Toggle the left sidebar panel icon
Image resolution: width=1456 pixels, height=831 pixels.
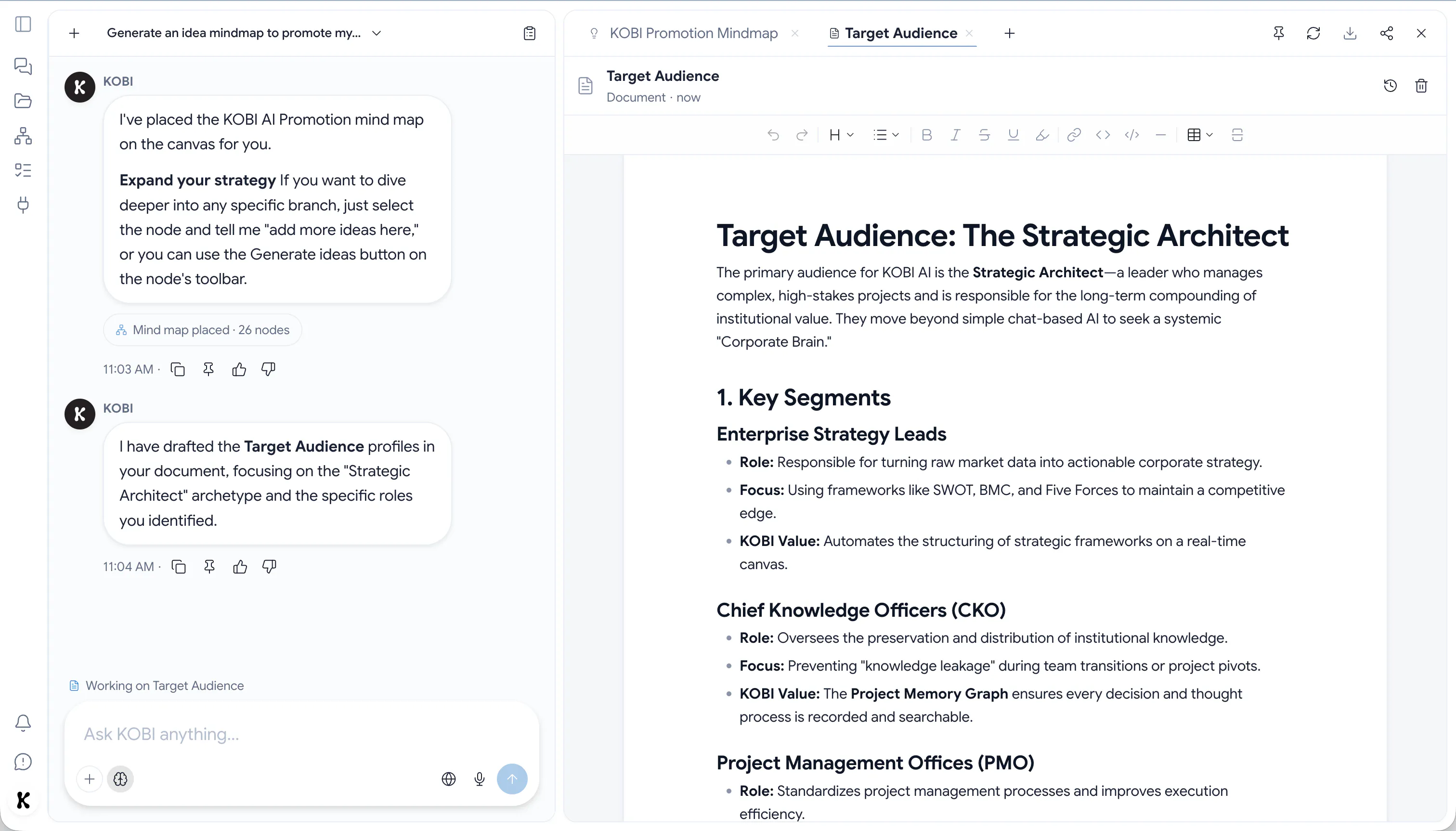coord(23,24)
